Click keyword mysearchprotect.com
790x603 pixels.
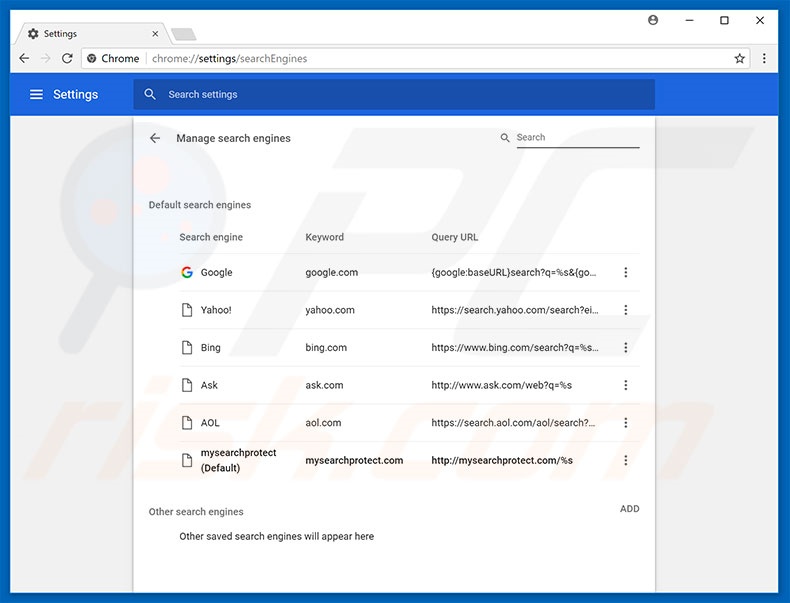click(354, 460)
